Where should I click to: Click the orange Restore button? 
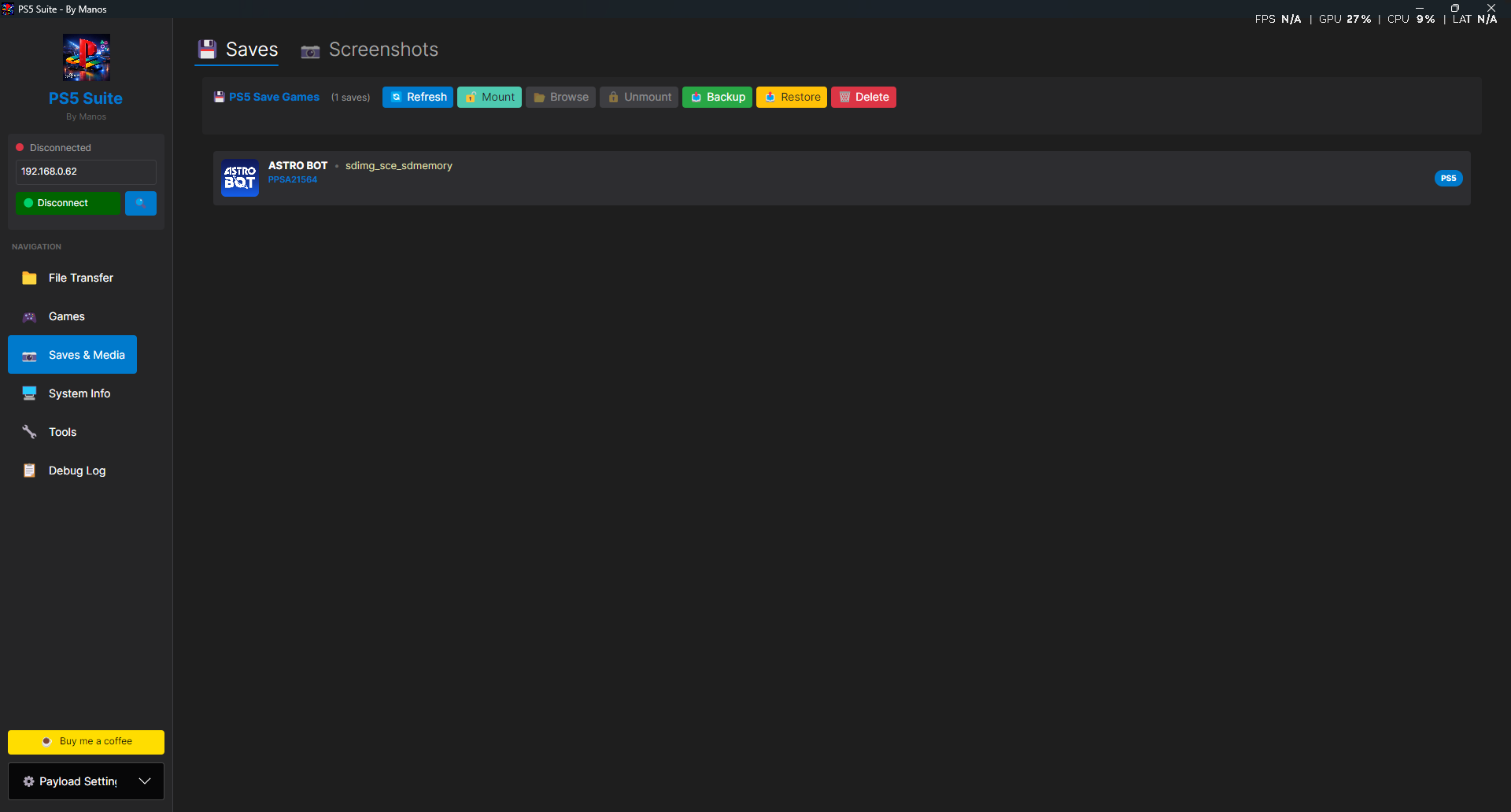[x=792, y=97]
